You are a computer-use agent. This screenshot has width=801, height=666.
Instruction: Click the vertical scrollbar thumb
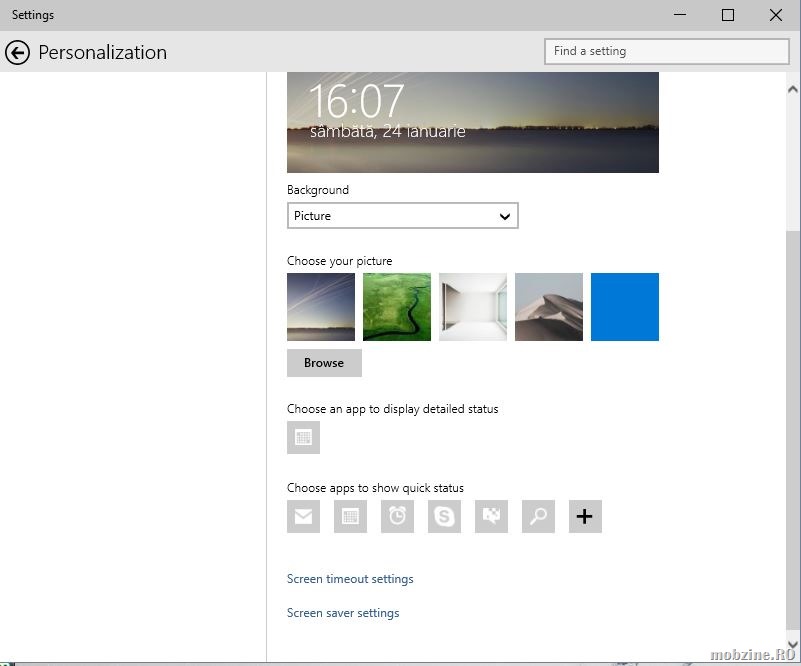point(793,431)
